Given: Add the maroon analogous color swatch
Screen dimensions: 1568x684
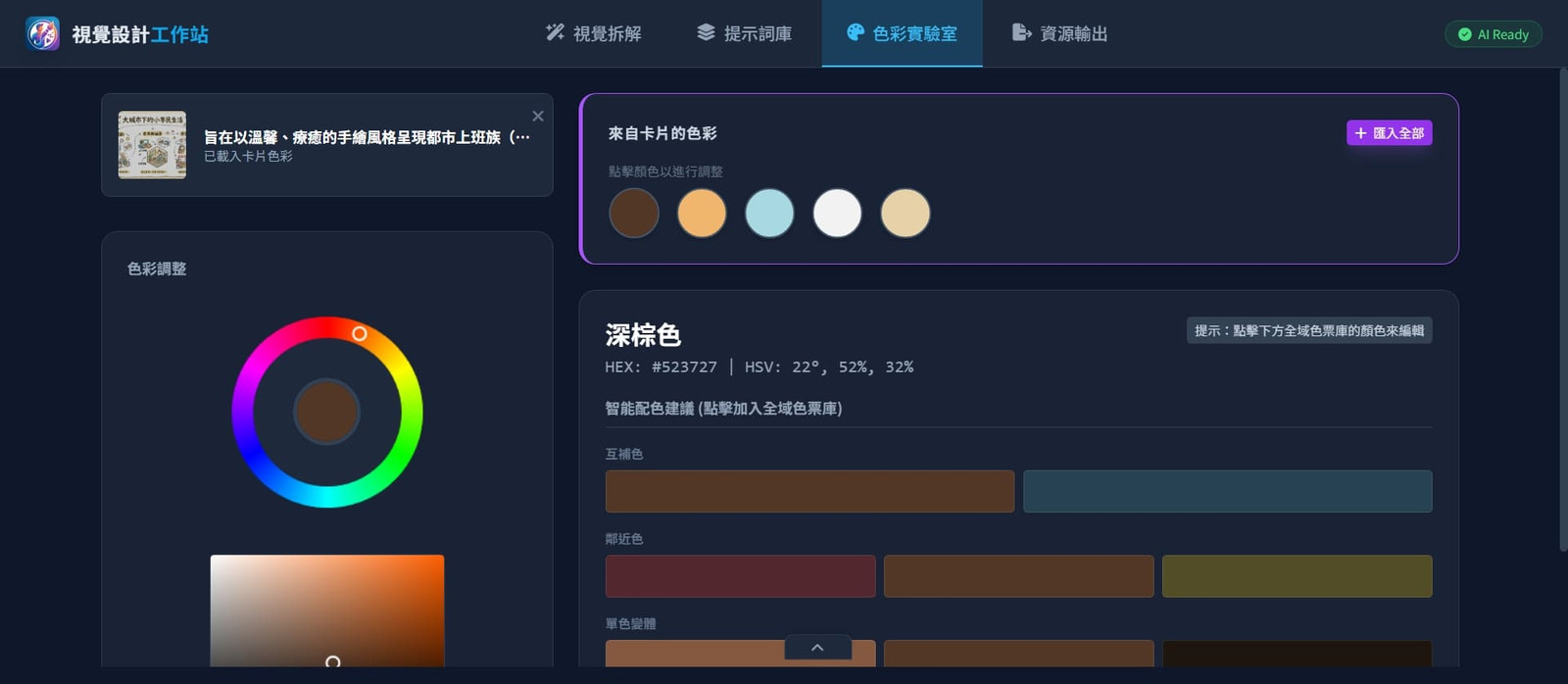Looking at the screenshot, I should click(740, 576).
